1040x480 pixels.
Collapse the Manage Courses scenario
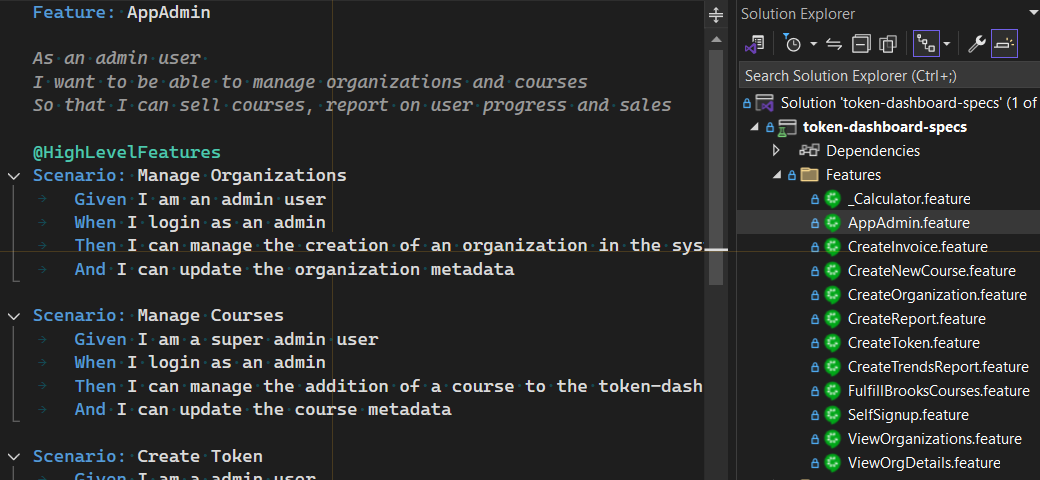pyautogui.click(x=13, y=316)
